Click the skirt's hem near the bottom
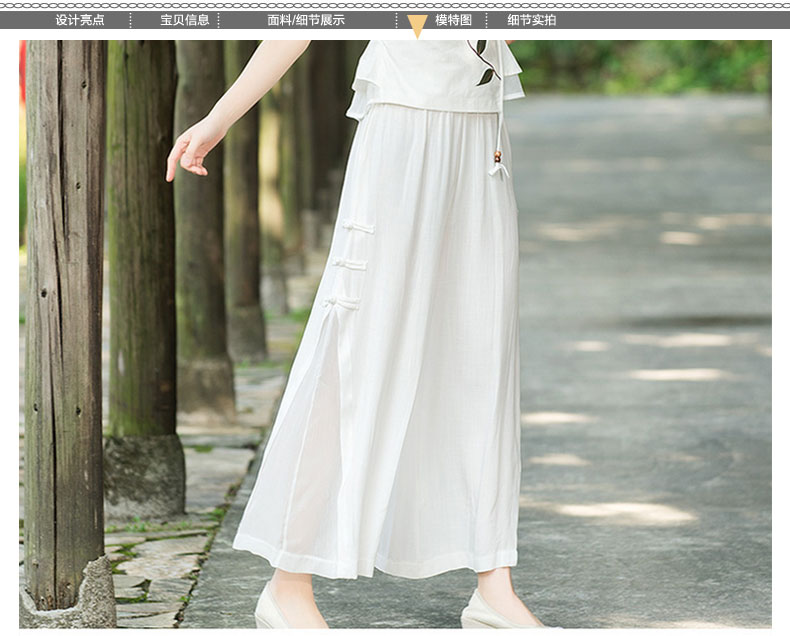This screenshot has width=790, height=636. (x=380, y=563)
